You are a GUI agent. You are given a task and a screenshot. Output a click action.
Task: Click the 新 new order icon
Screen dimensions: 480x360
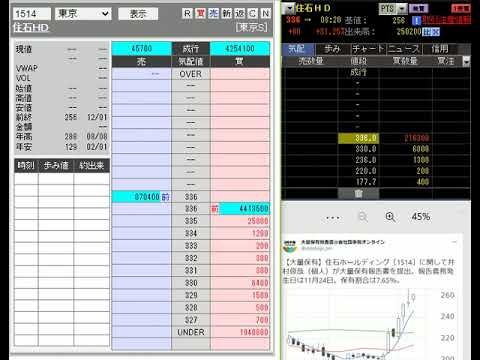226,13
